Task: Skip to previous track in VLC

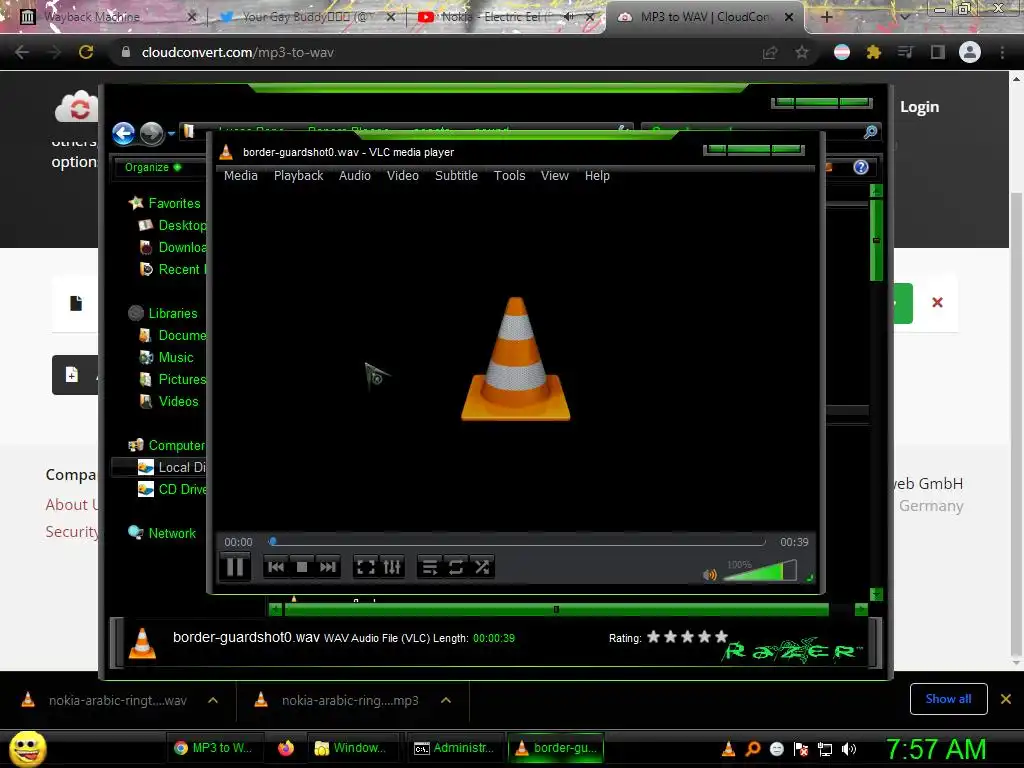Action: click(x=276, y=567)
